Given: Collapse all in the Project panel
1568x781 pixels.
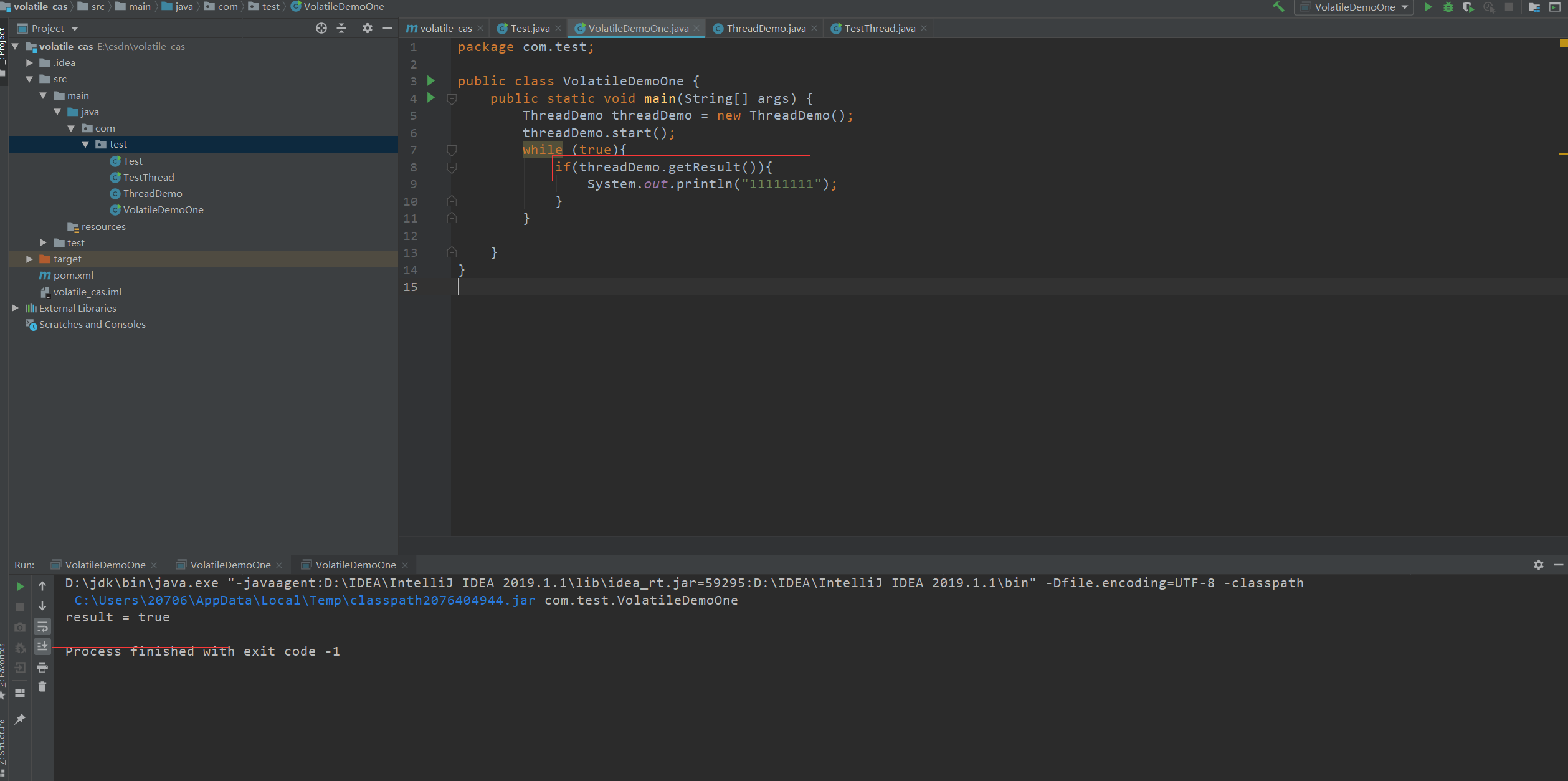Looking at the screenshot, I should pos(341,28).
